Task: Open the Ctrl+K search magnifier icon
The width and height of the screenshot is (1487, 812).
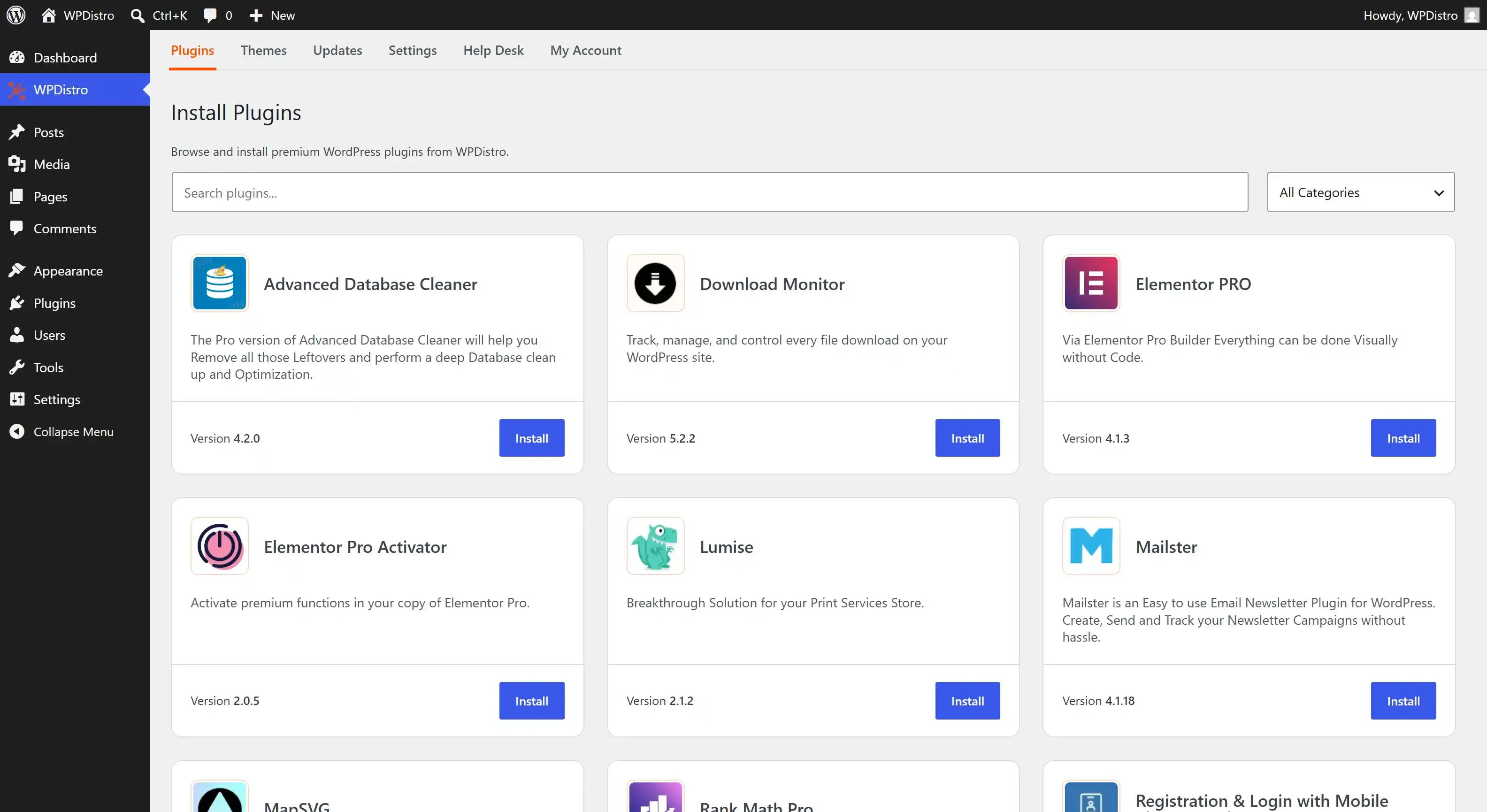Action: [138, 15]
